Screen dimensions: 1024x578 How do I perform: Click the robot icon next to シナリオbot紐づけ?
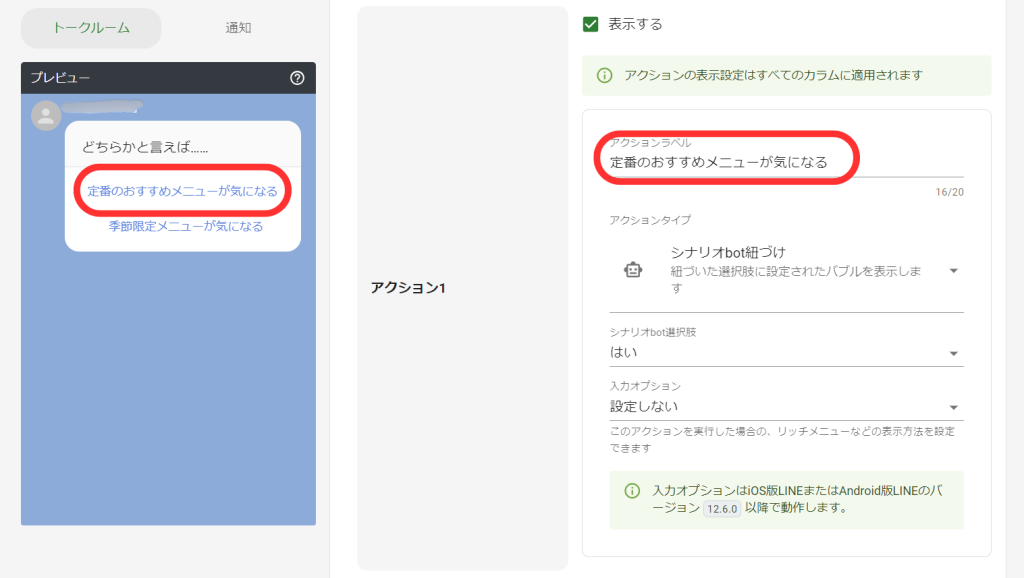tap(634, 269)
